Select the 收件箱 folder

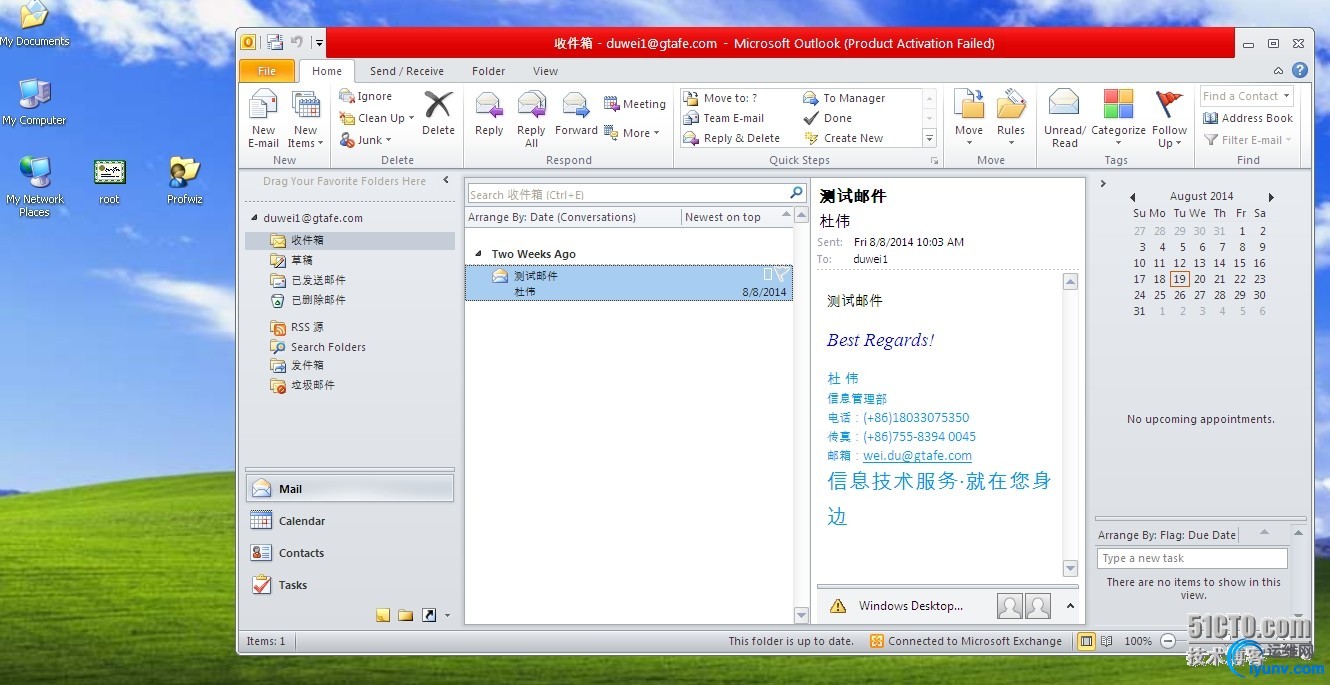[x=350, y=240]
